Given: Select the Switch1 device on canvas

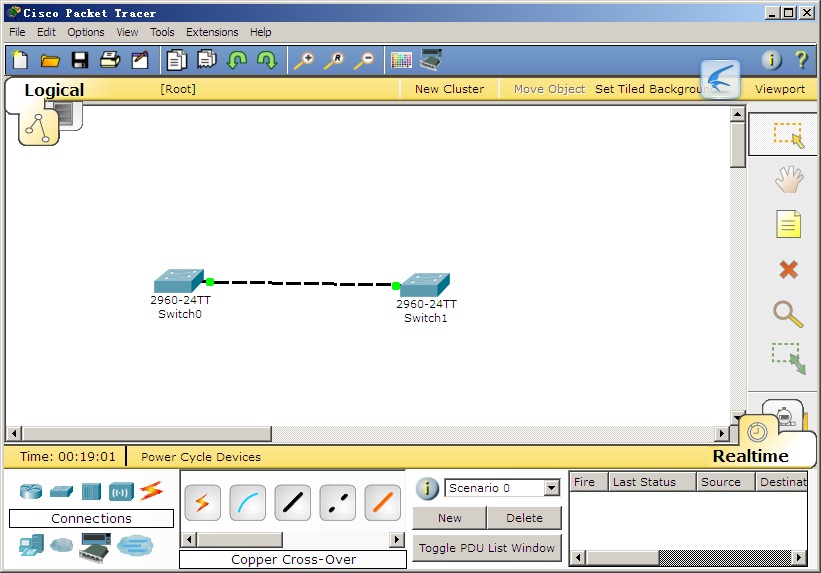Looking at the screenshot, I should pyautogui.click(x=425, y=285).
